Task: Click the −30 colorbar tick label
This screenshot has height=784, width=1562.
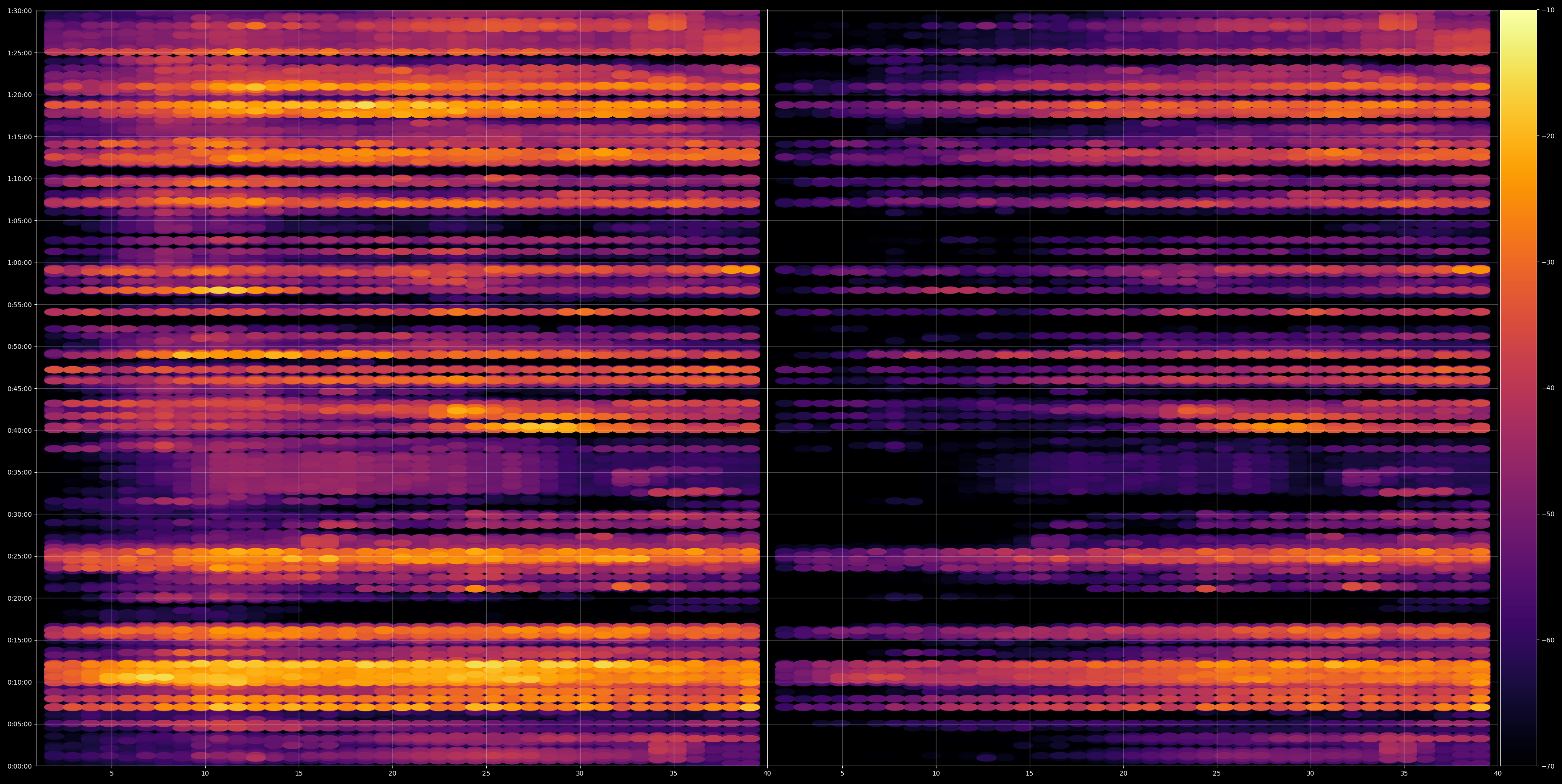Action: click(1548, 263)
